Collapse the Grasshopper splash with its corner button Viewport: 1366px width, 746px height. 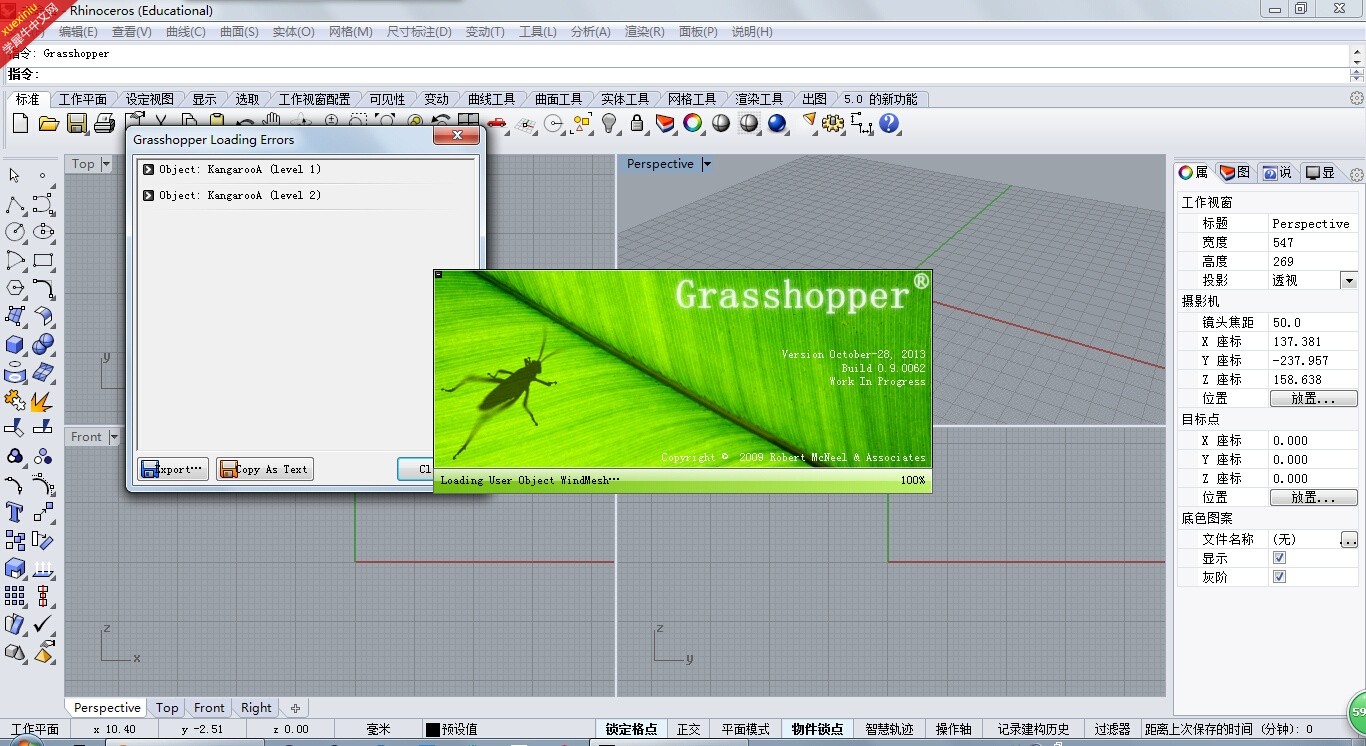(439, 274)
